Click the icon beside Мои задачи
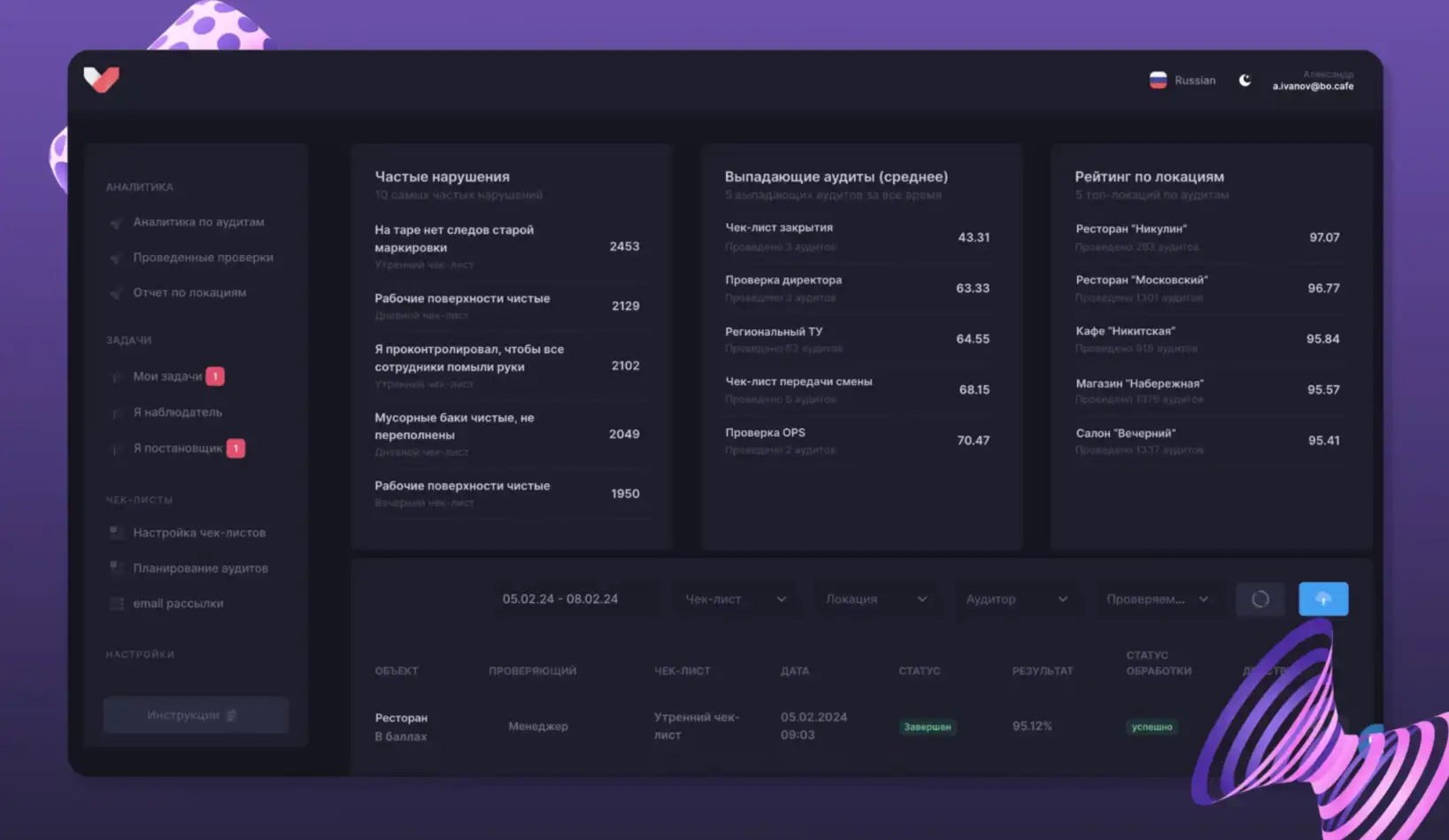This screenshot has width=1449, height=840. point(115,377)
